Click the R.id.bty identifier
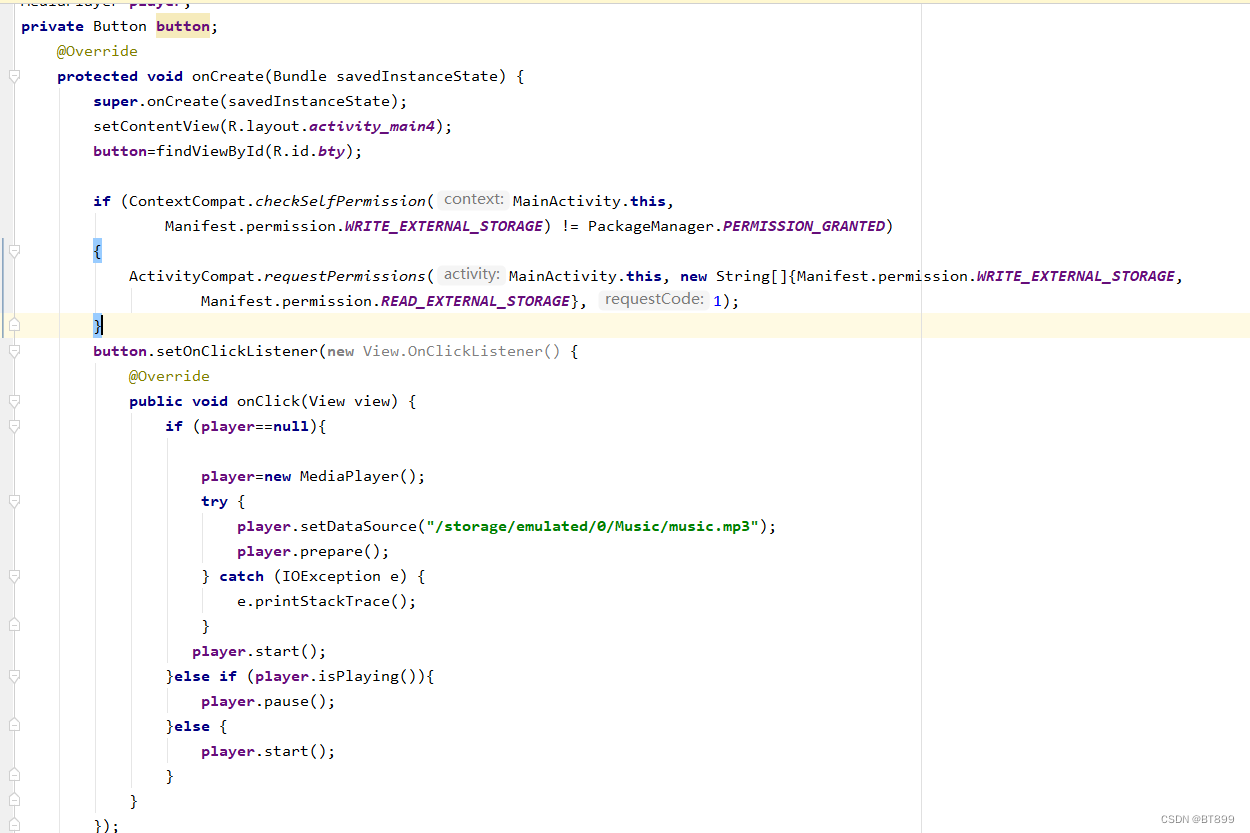 (330, 150)
